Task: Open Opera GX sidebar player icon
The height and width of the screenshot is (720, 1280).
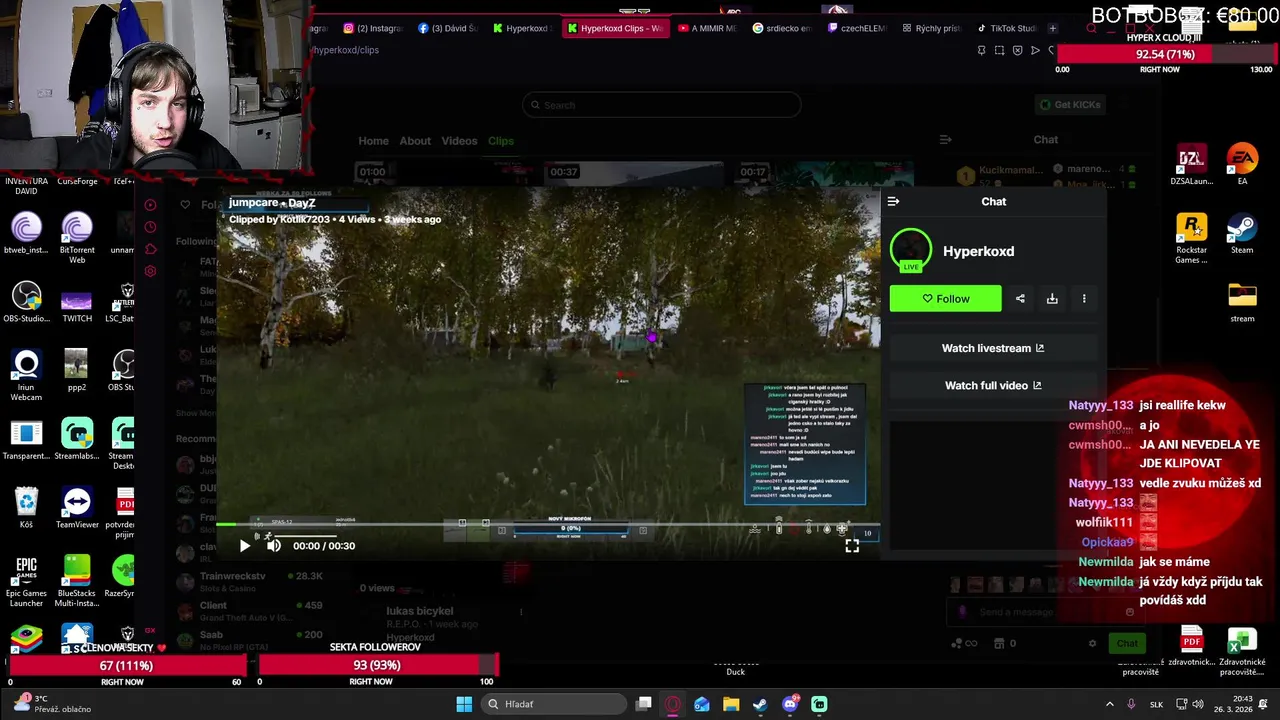Action: 150,205
